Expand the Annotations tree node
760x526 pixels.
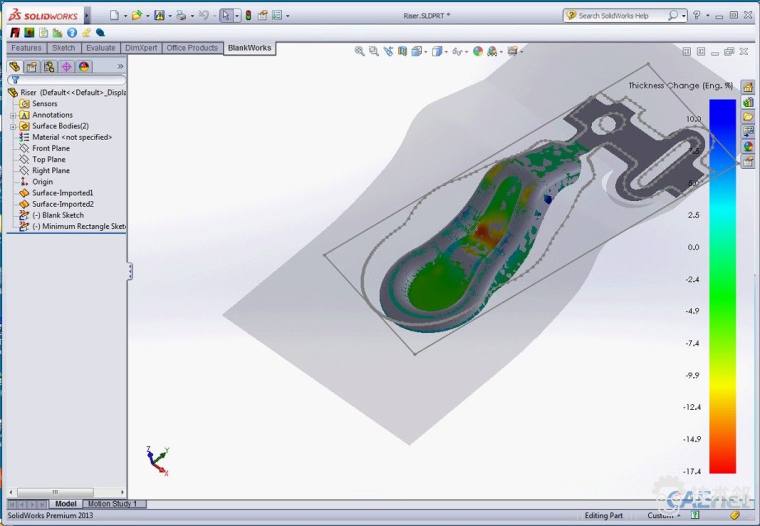tap(13, 115)
